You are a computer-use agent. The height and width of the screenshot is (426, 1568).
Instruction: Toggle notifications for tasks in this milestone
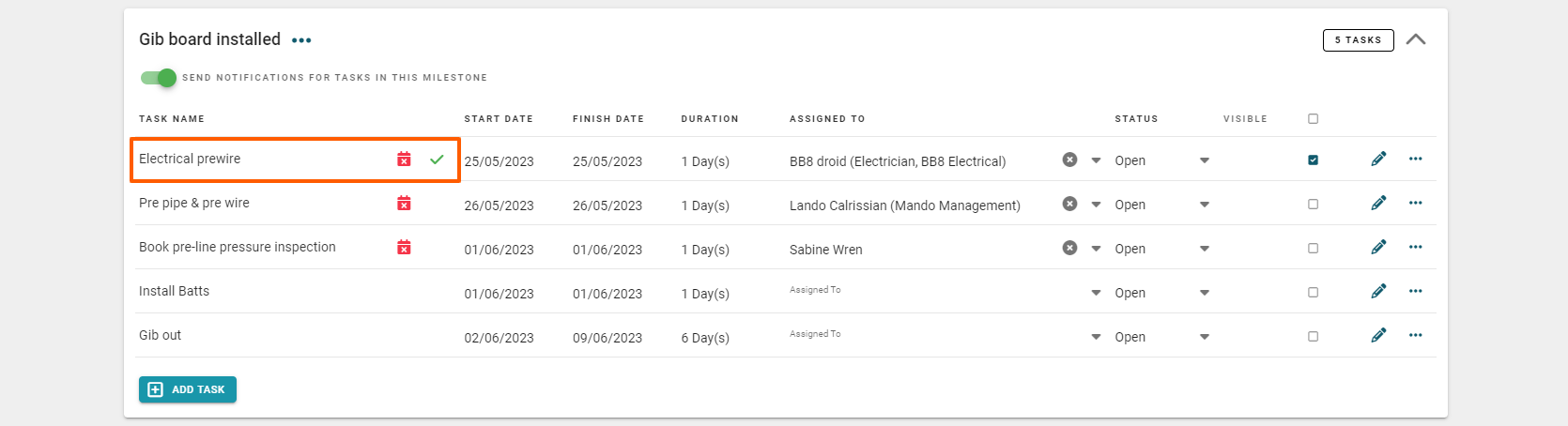coord(159,78)
